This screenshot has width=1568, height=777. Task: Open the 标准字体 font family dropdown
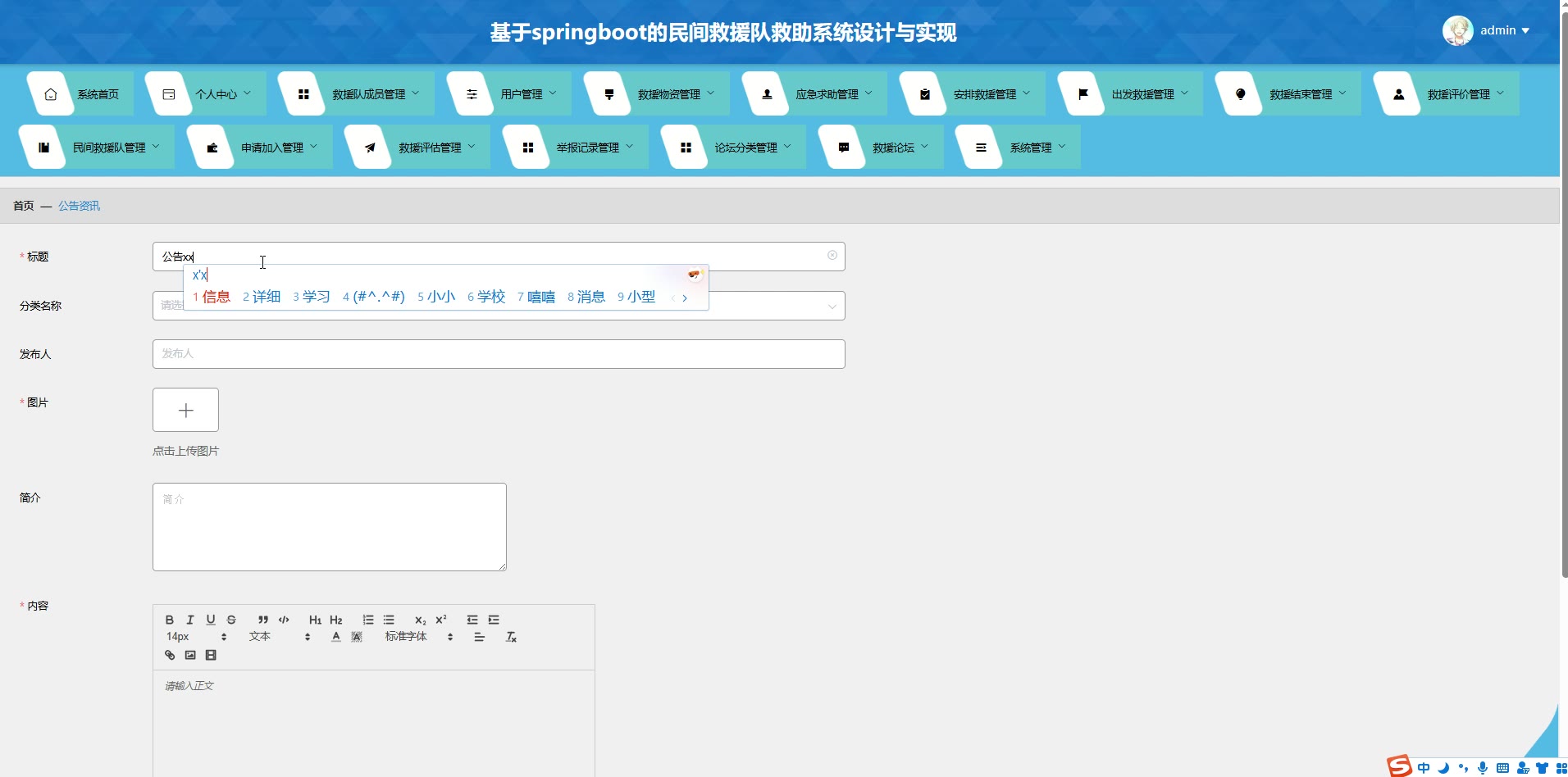click(419, 637)
